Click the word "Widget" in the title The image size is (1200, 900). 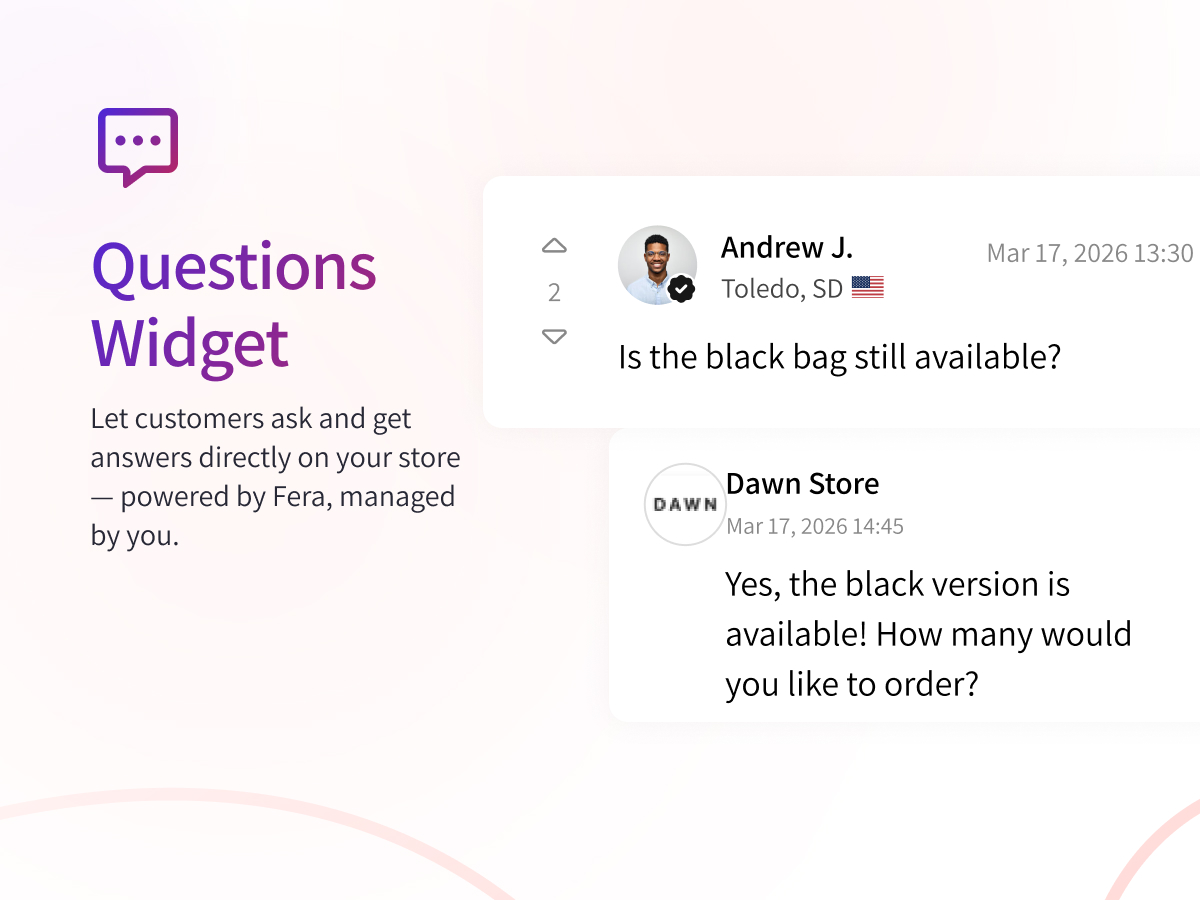tap(190, 343)
